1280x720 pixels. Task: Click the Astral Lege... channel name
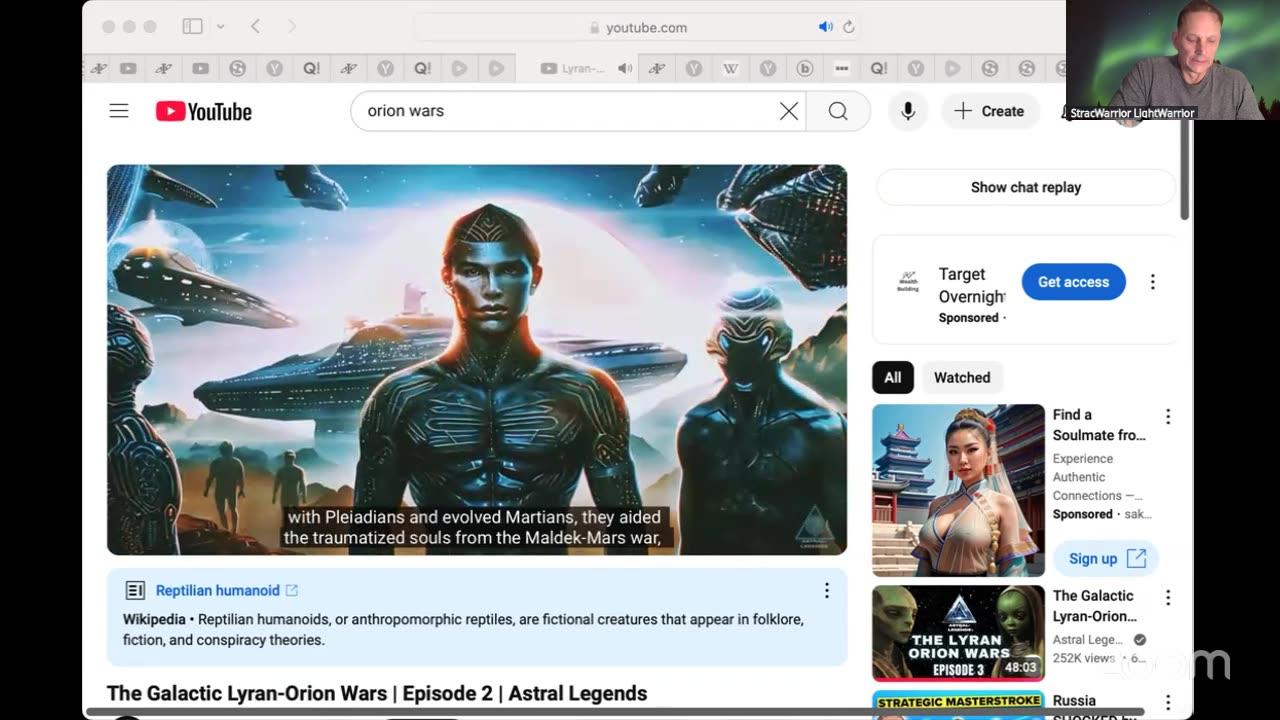1087,639
